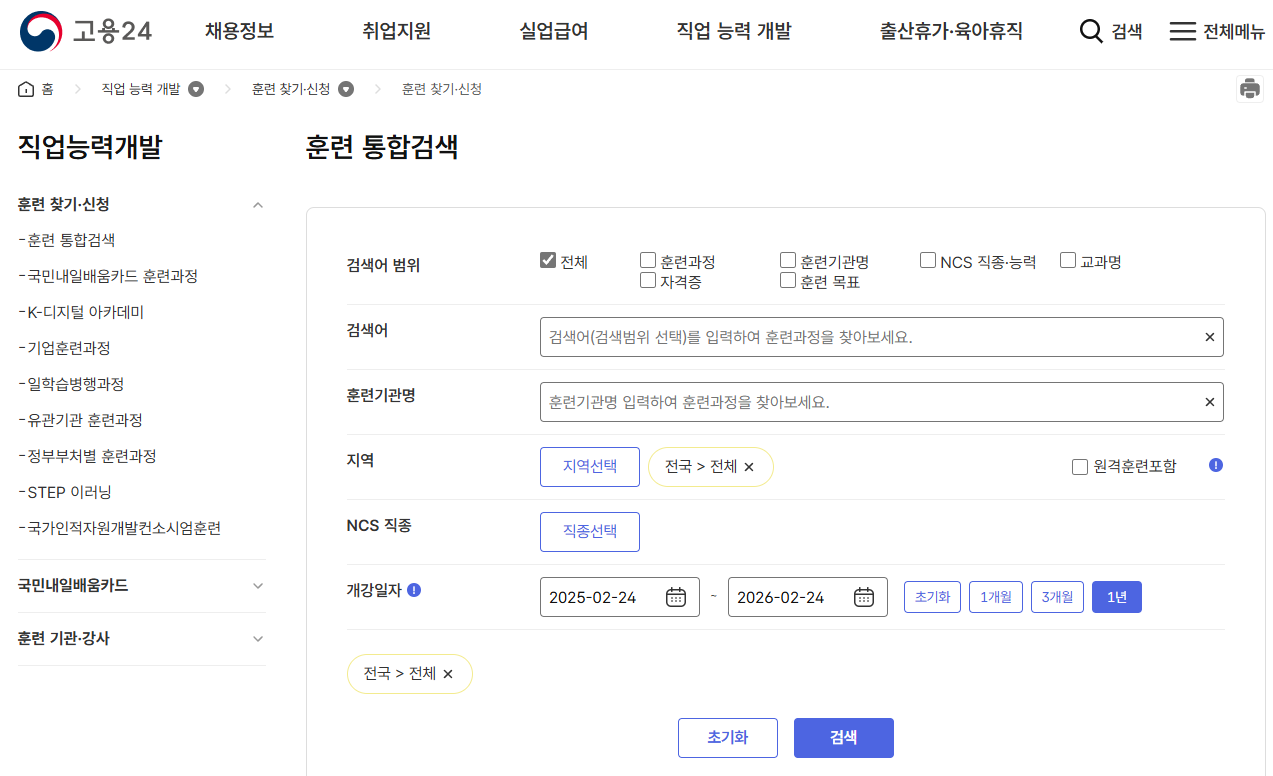The height and width of the screenshot is (776, 1273).
Task: Clear the 검색어 field with its X
Action: coord(1210,337)
